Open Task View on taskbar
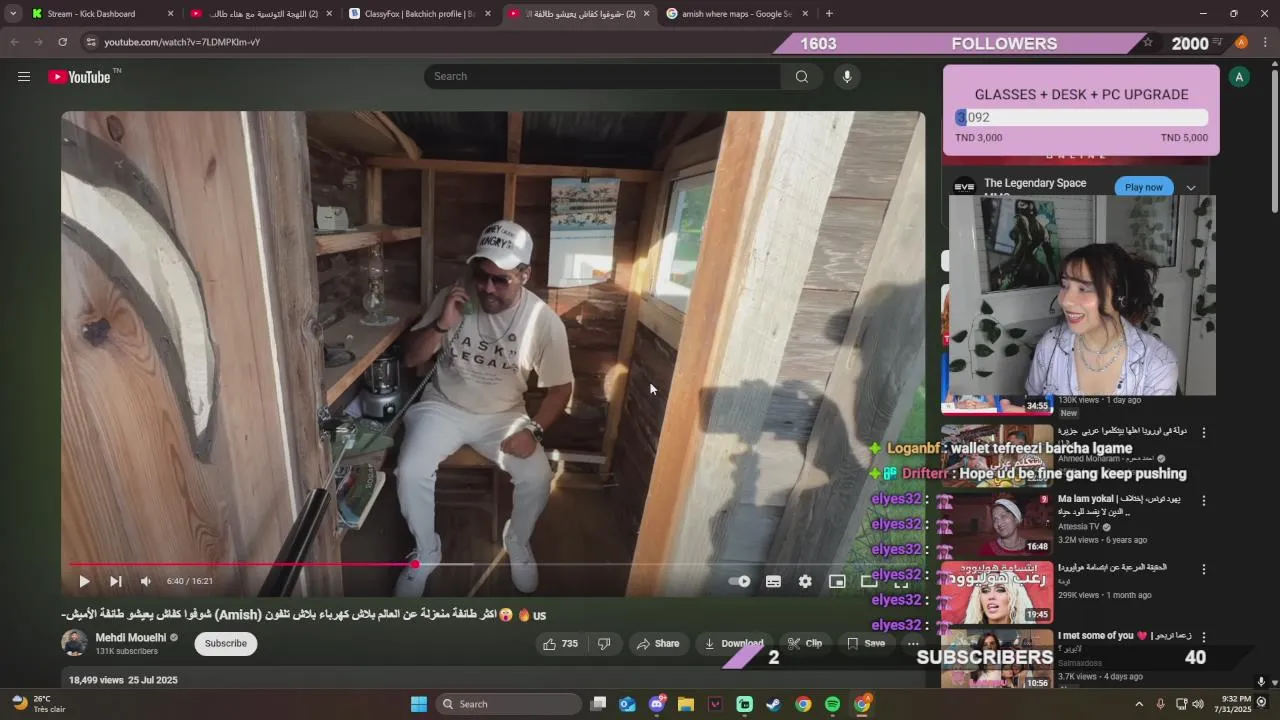The width and height of the screenshot is (1280, 720). click(598, 704)
